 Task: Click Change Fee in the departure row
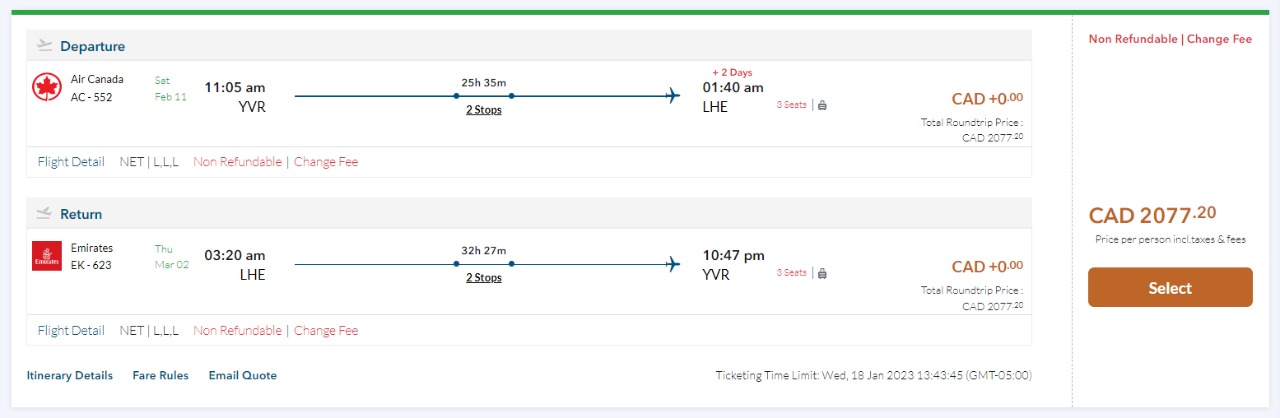tap(326, 162)
